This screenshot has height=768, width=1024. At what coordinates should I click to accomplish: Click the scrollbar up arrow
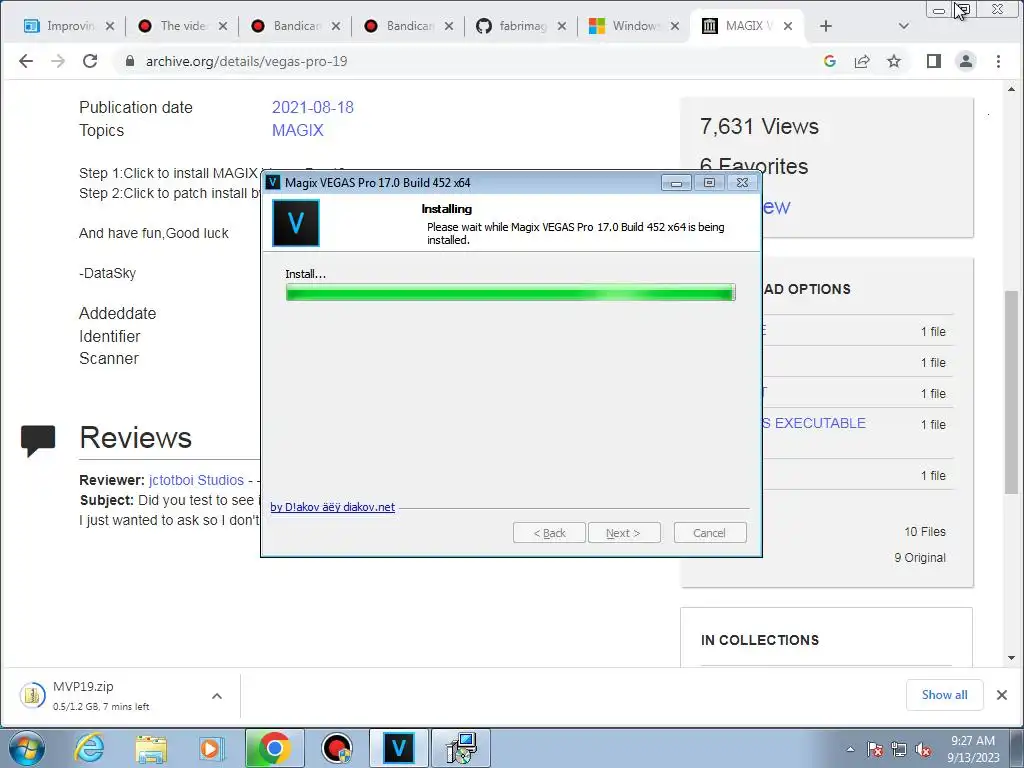[x=1012, y=89]
